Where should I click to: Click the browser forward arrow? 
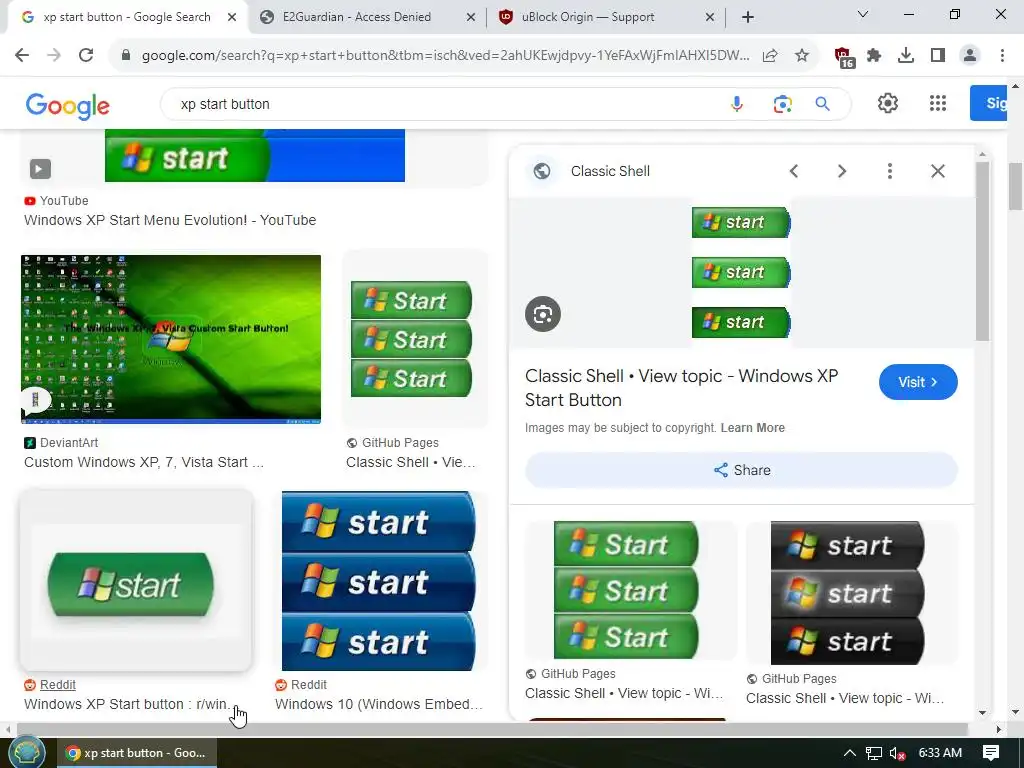click(x=54, y=56)
